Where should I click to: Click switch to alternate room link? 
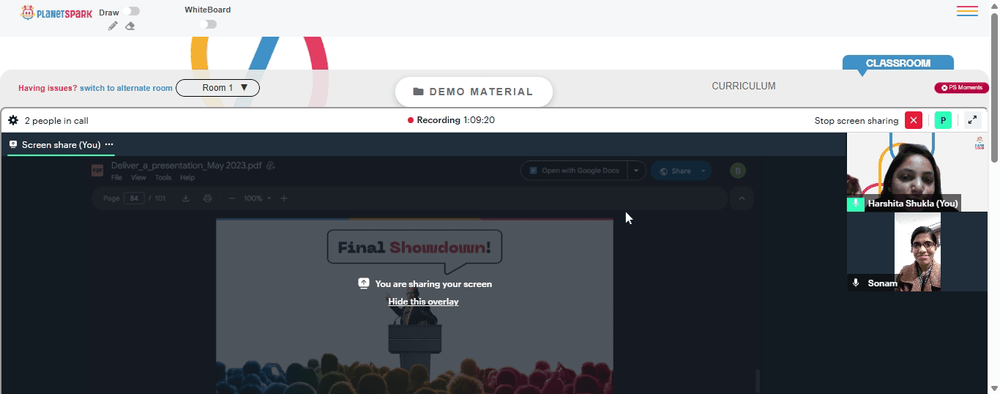[x=126, y=88]
